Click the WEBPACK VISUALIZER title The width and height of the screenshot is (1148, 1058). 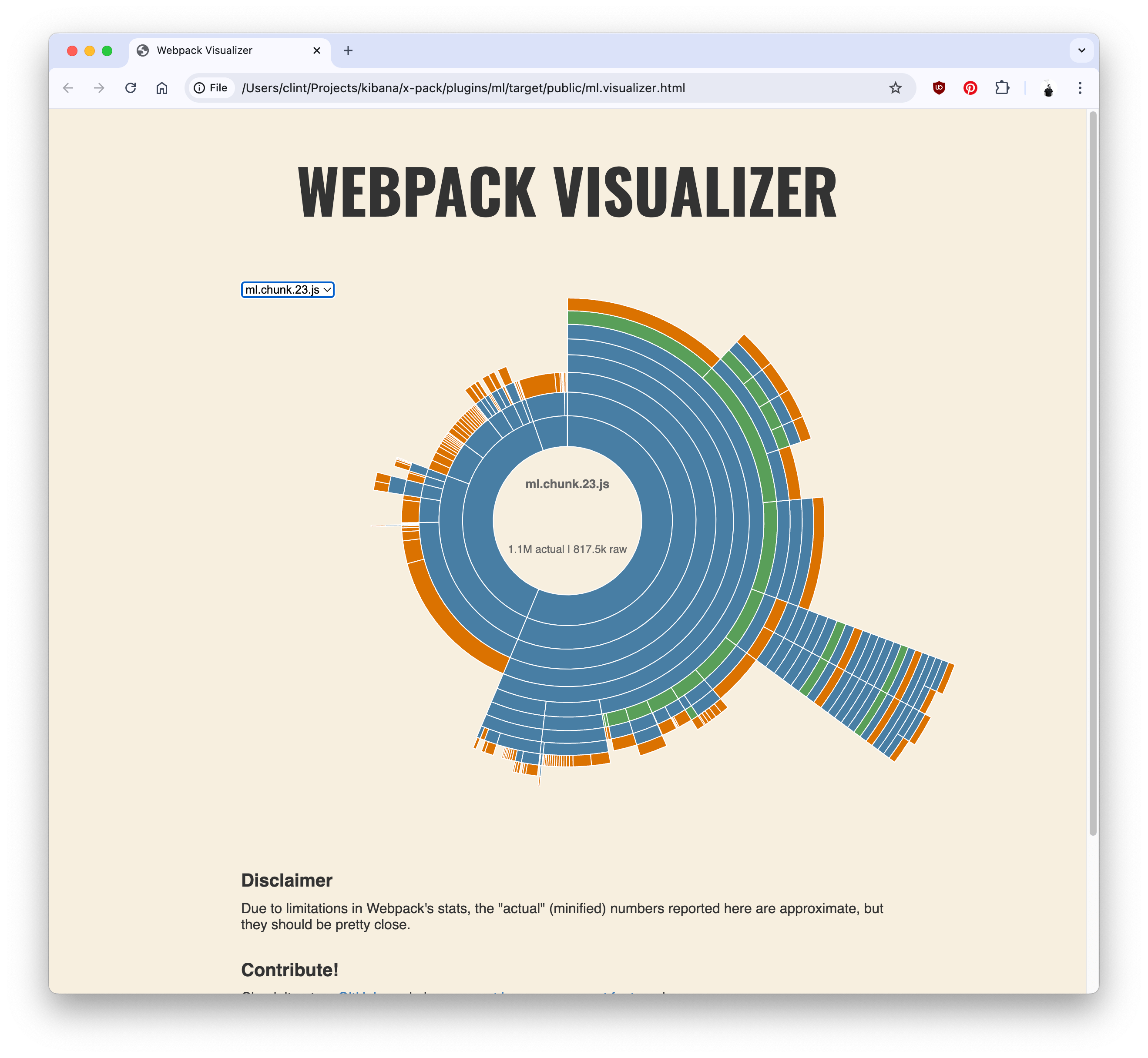(x=567, y=192)
